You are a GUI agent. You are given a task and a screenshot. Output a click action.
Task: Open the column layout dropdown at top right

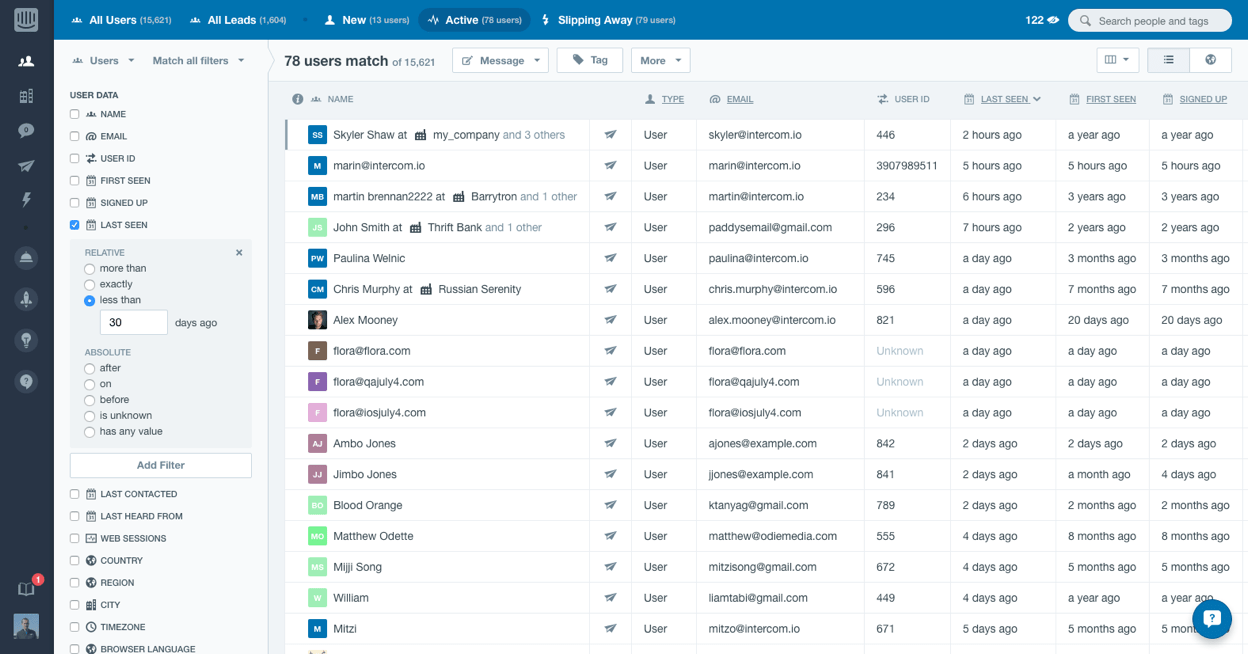(1117, 59)
